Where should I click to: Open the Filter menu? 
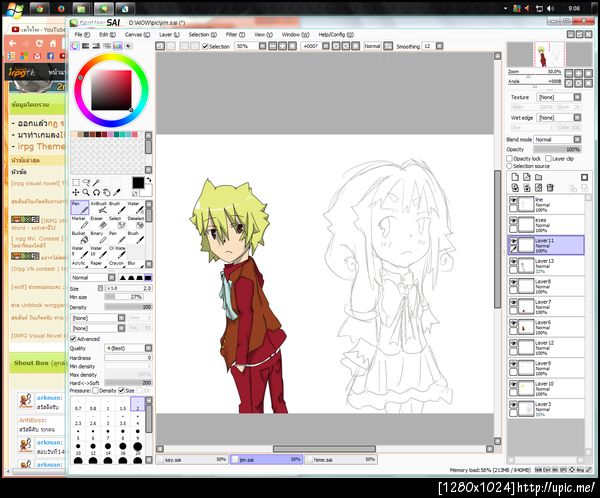(x=235, y=34)
